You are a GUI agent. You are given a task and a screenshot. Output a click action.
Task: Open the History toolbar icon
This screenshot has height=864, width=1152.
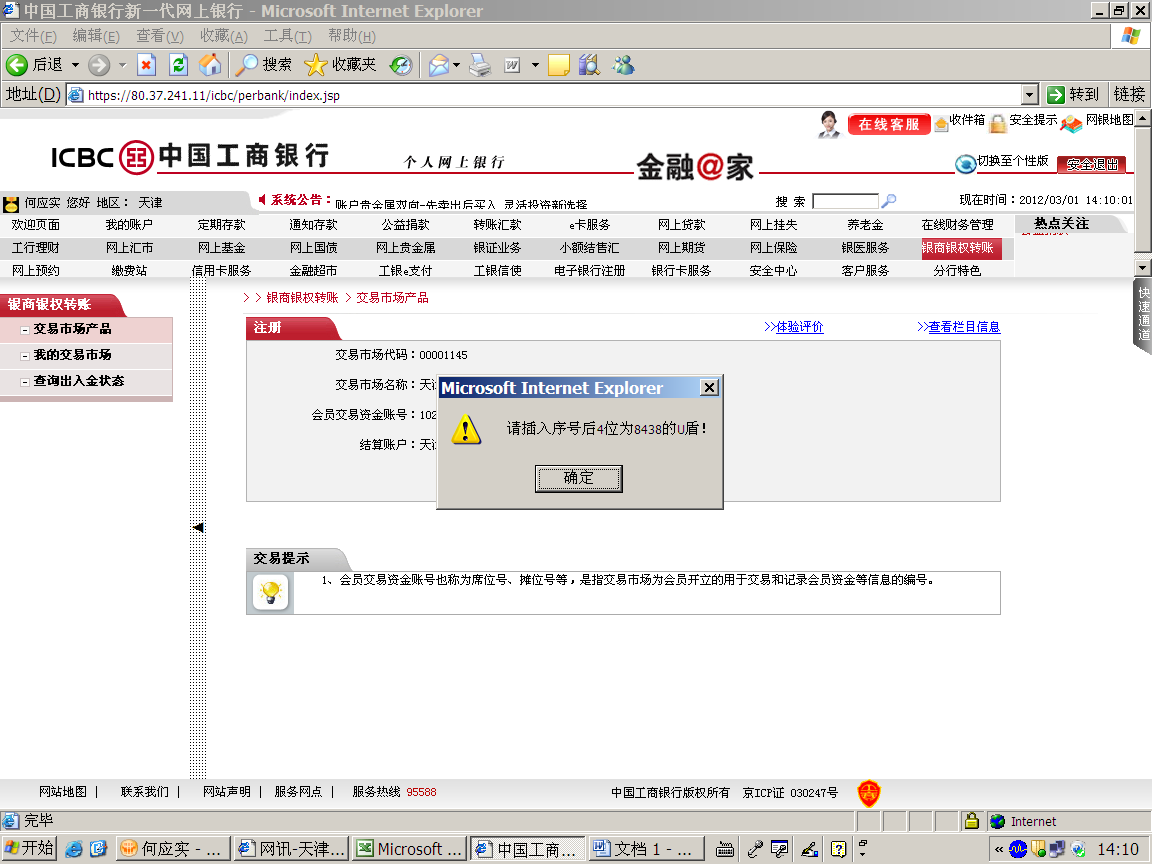click(x=400, y=65)
